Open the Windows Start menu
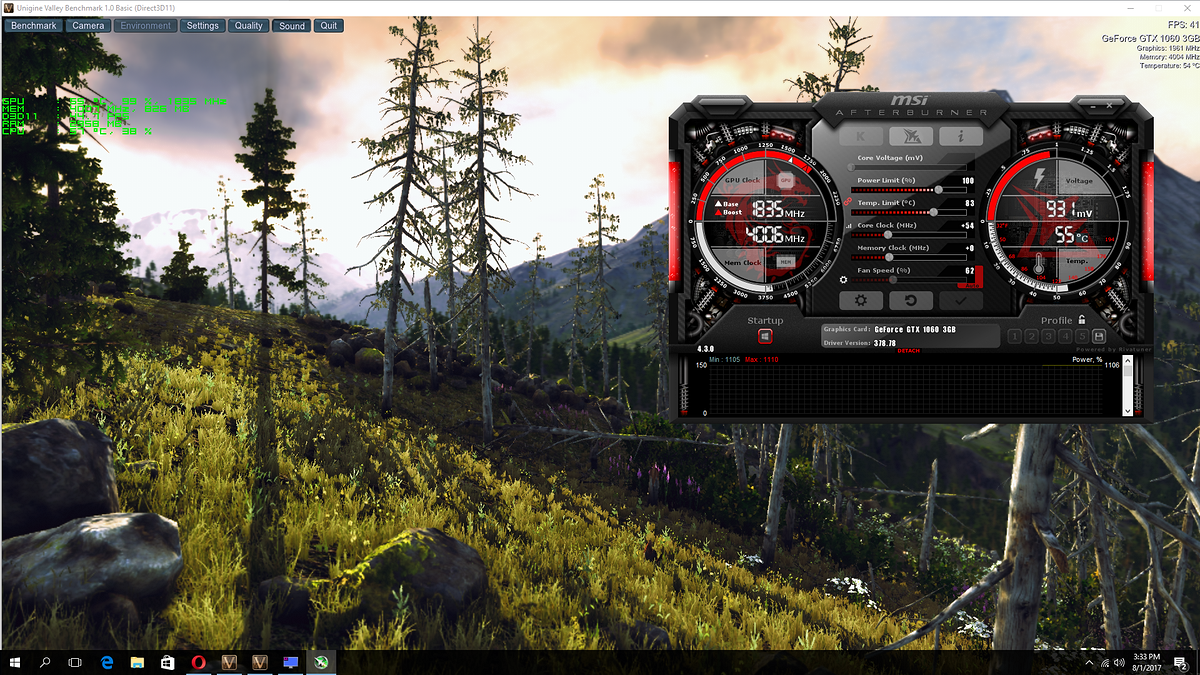 (x=16, y=662)
